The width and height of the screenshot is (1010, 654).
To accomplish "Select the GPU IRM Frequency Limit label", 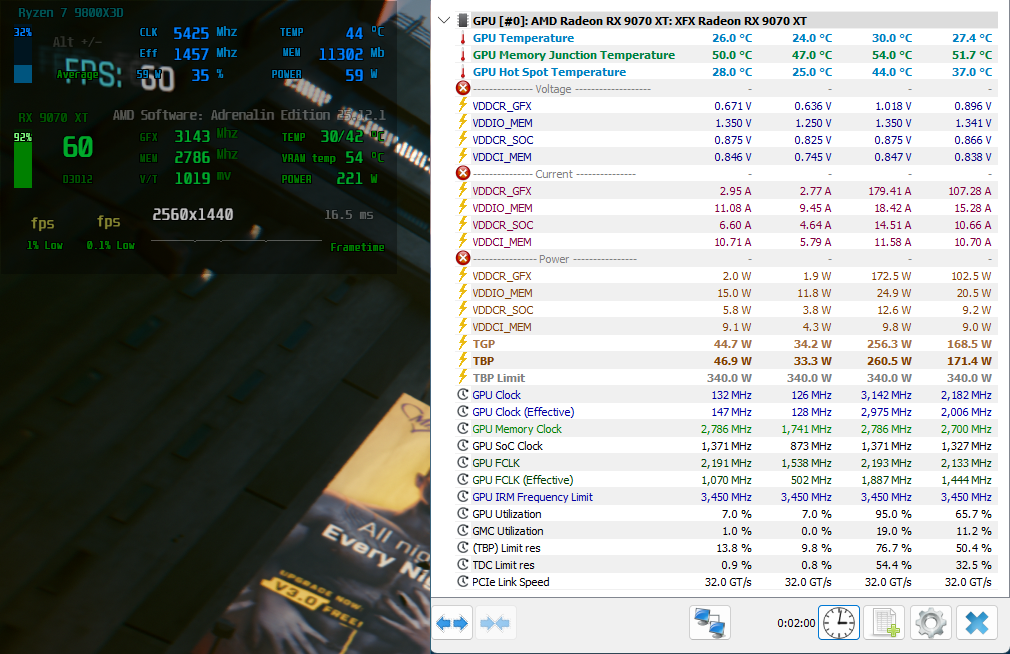I will [x=532, y=497].
